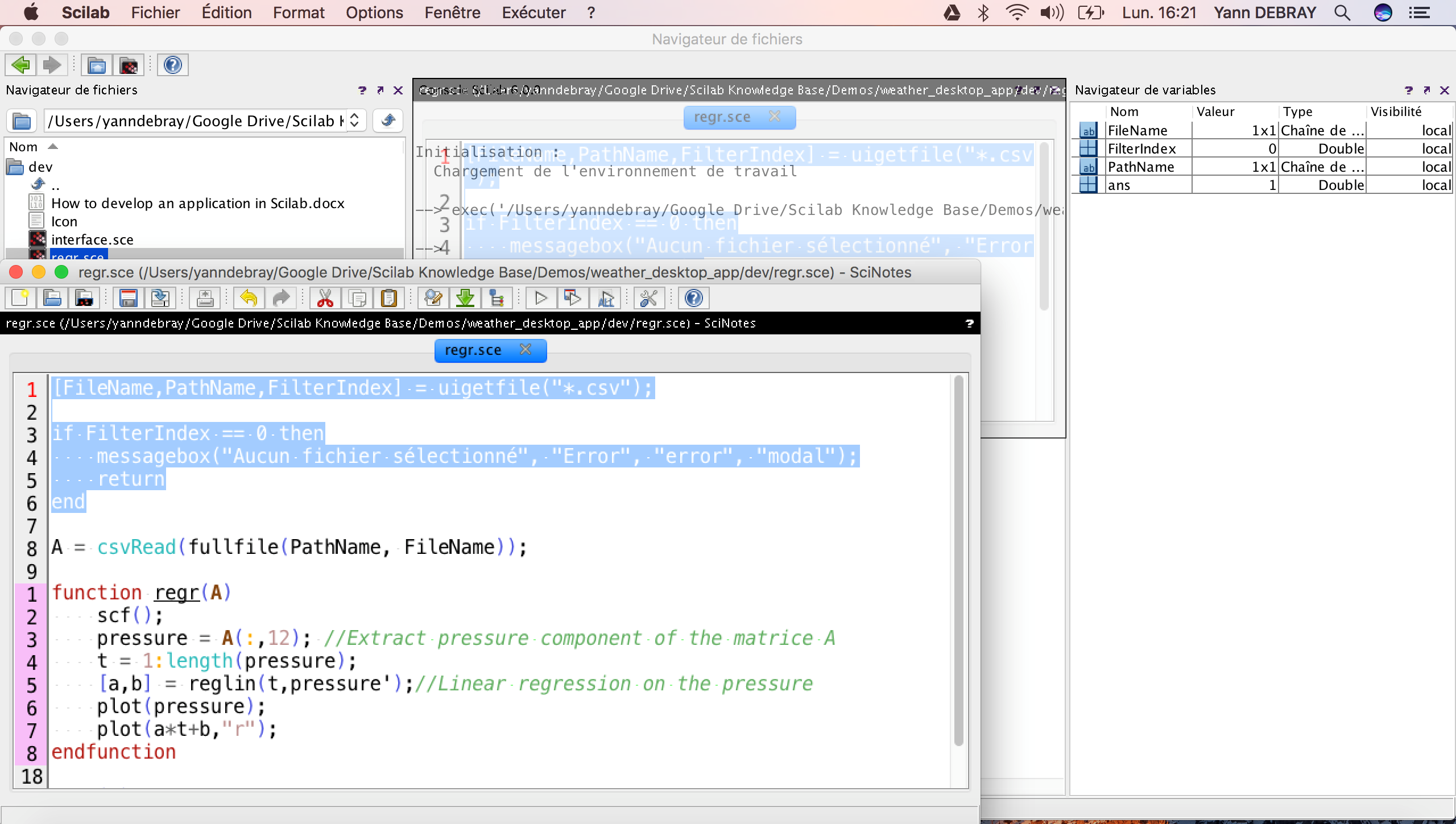The width and height of the screenshot is (1456, 824).
Task: Click help icon of Navigateur de fichiers panel
Action: 362,90
